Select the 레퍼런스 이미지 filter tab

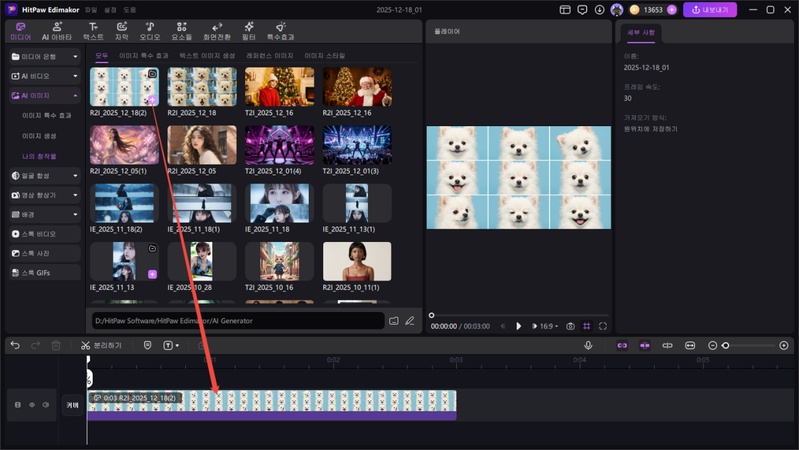click(270, 56)
